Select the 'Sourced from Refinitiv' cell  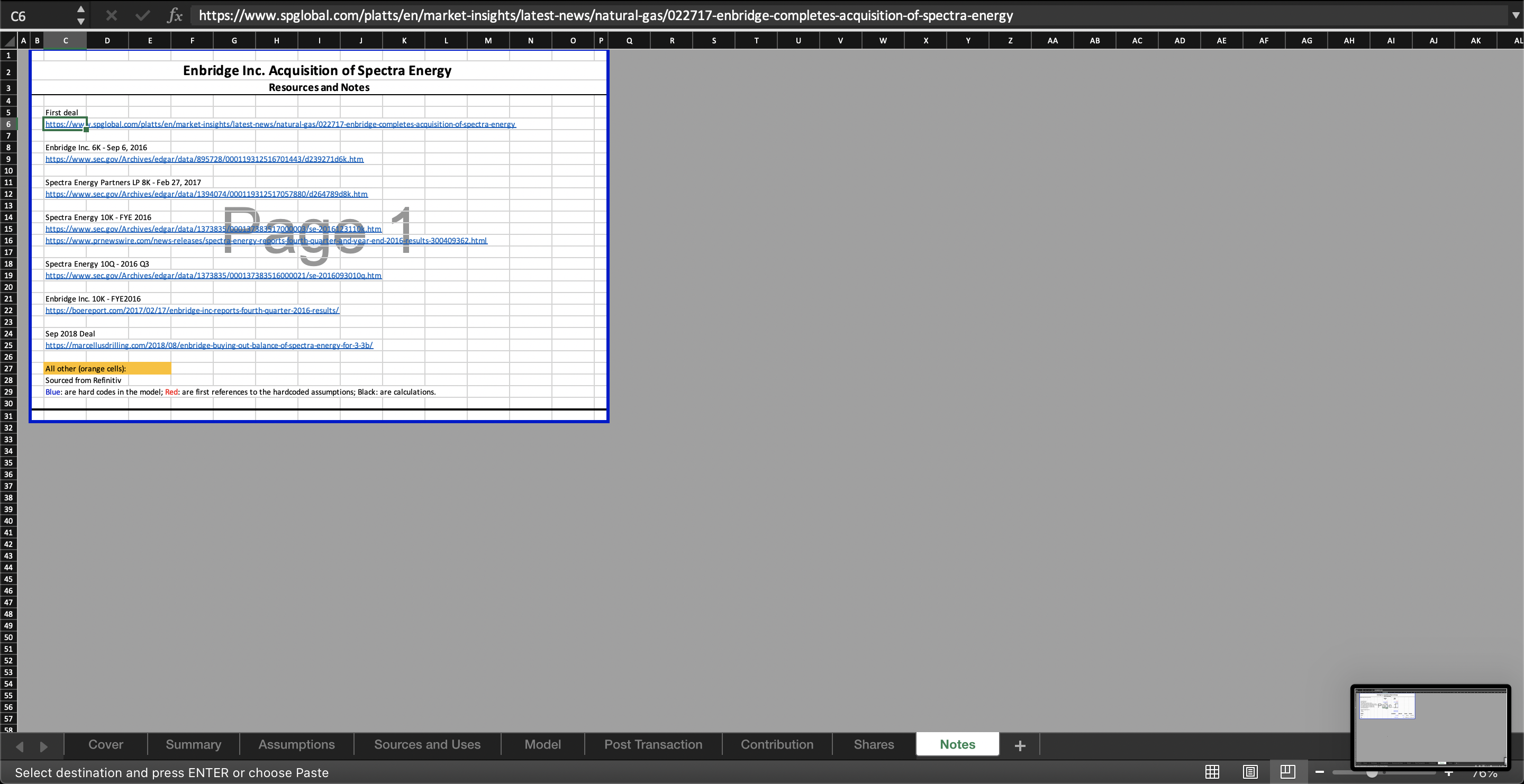pos(83,380)
